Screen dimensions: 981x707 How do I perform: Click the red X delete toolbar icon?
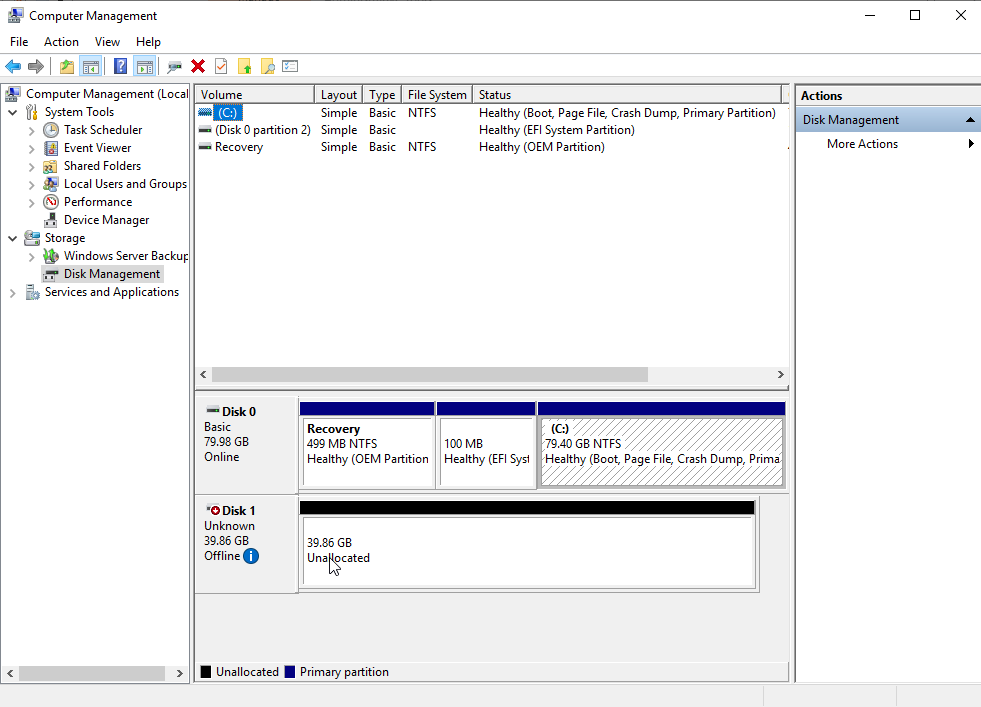(198, 66)
